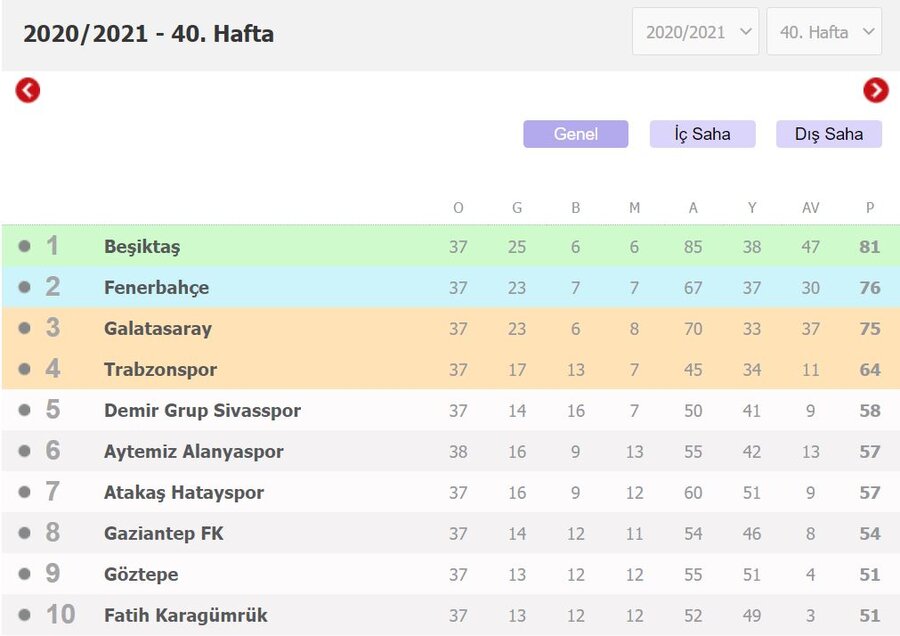Open Atakaş Hatayspor team link
The height and width of the screenshot is (636, 900).
coord(184,492)
